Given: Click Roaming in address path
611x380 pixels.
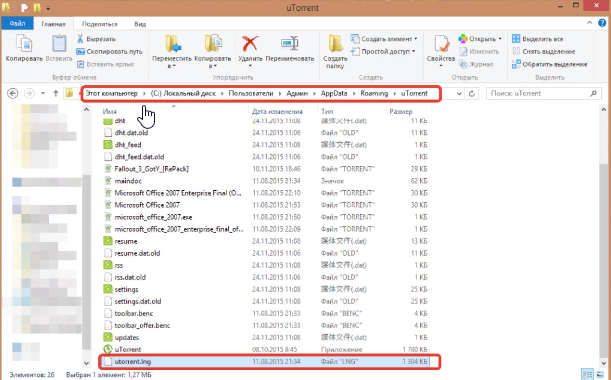Looking at the screenshot, I should 374,94.
